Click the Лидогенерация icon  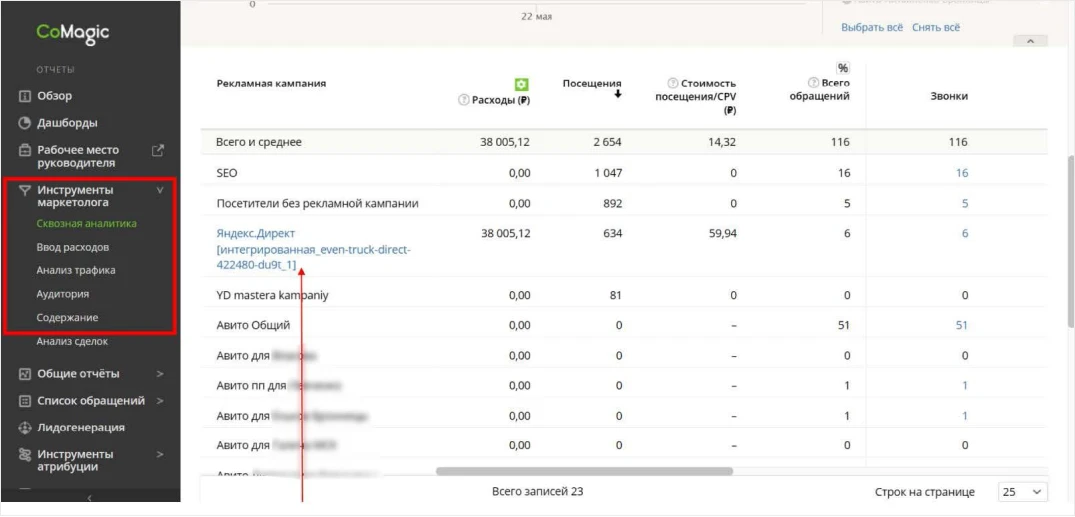[x=25, y=427]
